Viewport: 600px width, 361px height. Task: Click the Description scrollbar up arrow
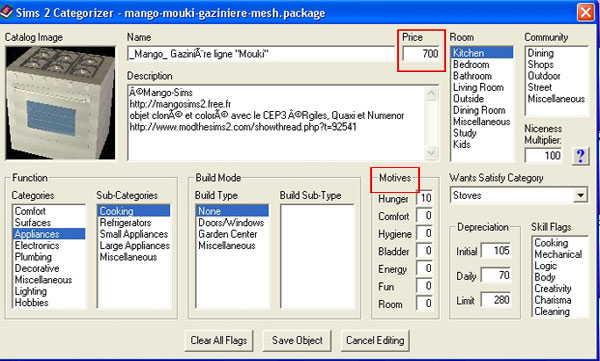pyautogui.click(x=432, y=94)
